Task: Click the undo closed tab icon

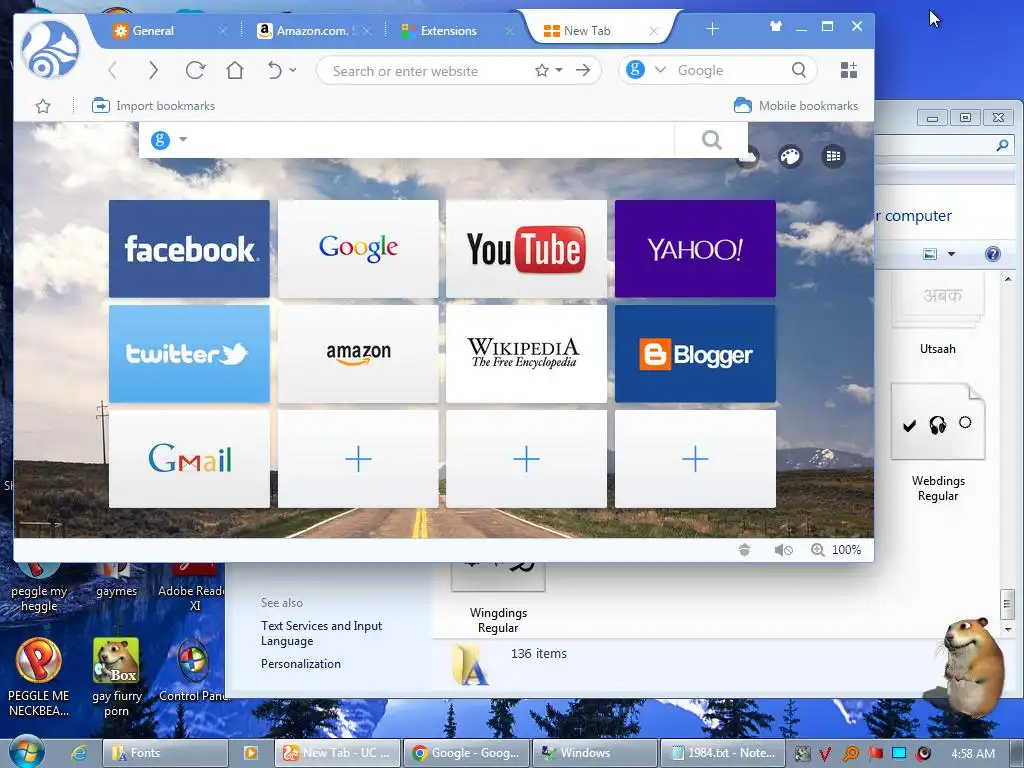Action: coord(275,70)
